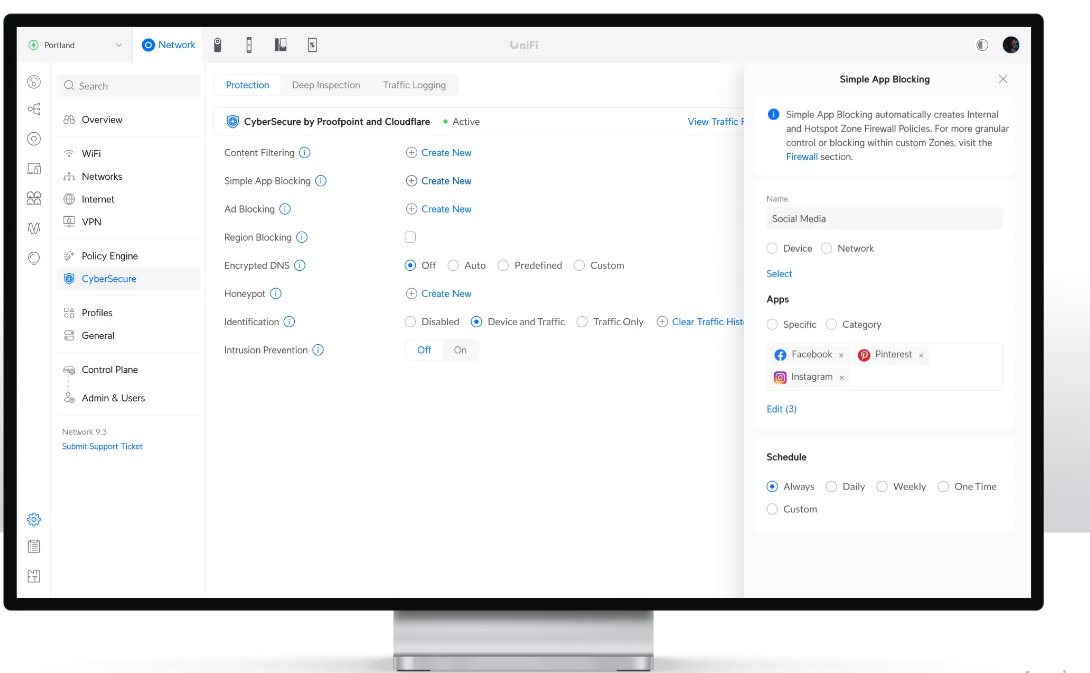Enable the Region Blocking checkbox
This screenshot has height=673, width=1090.
pos(410,237)
